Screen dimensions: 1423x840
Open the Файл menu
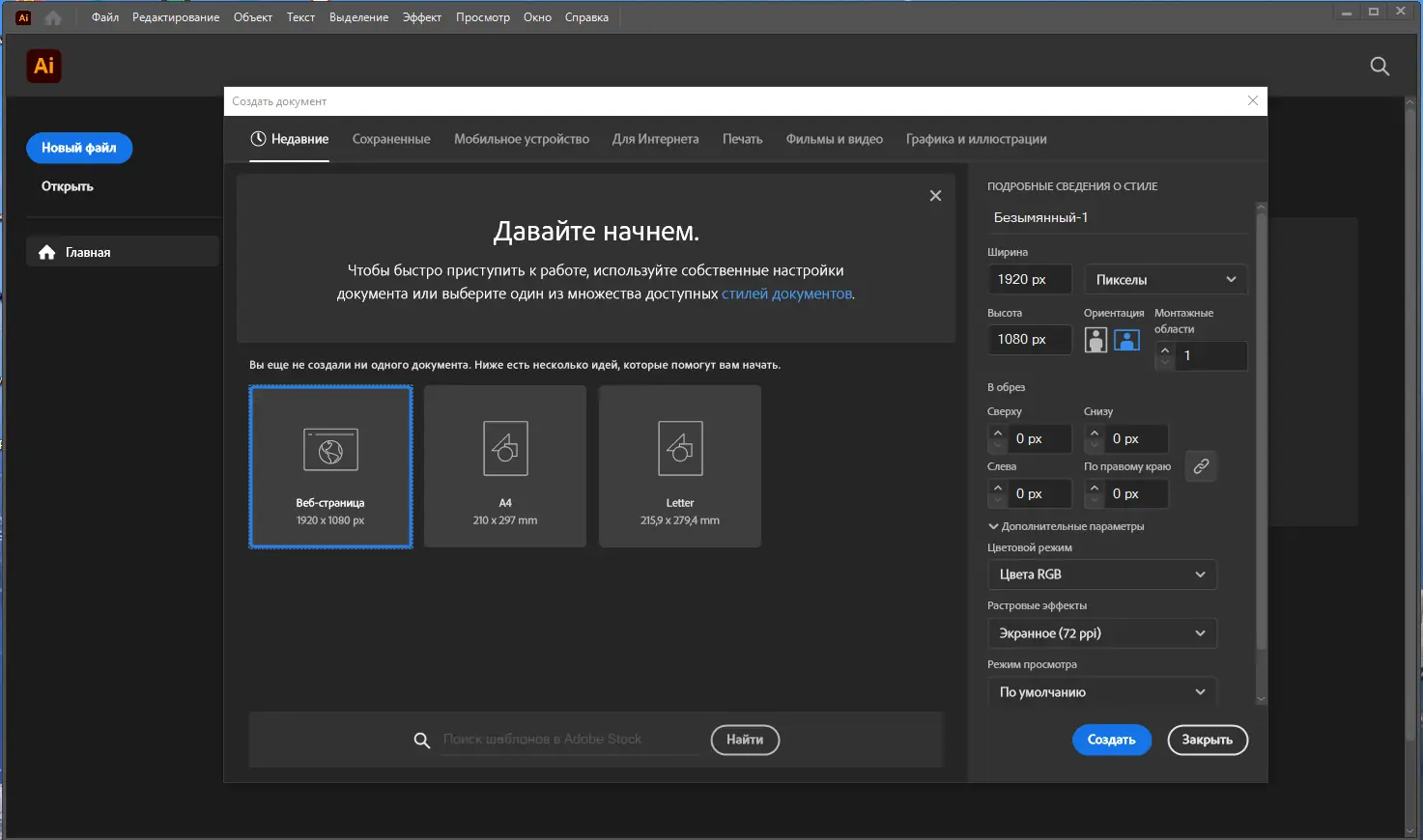(104, 16)
